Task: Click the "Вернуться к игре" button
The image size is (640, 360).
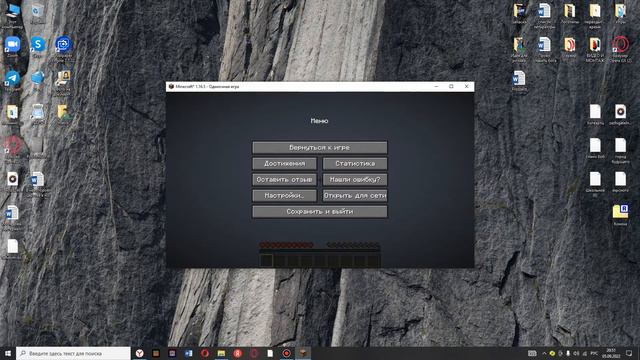Action: coord(320,147)
